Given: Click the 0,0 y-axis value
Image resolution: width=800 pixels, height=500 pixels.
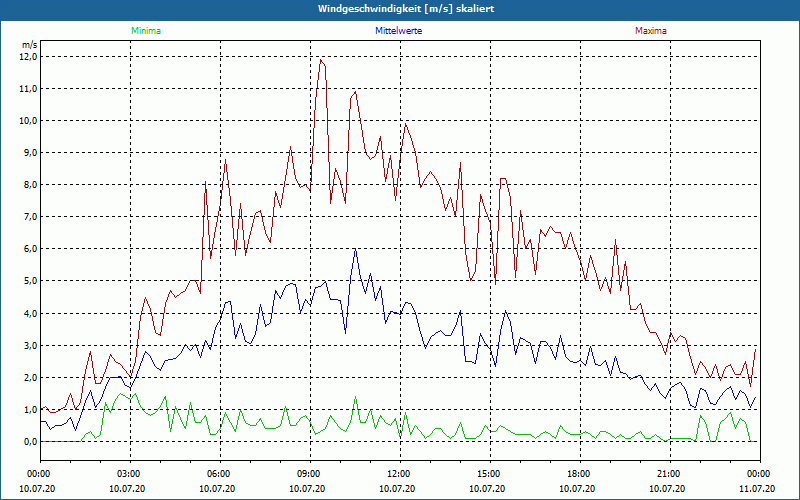Looking at the screenshot, I should click(30, 442).
